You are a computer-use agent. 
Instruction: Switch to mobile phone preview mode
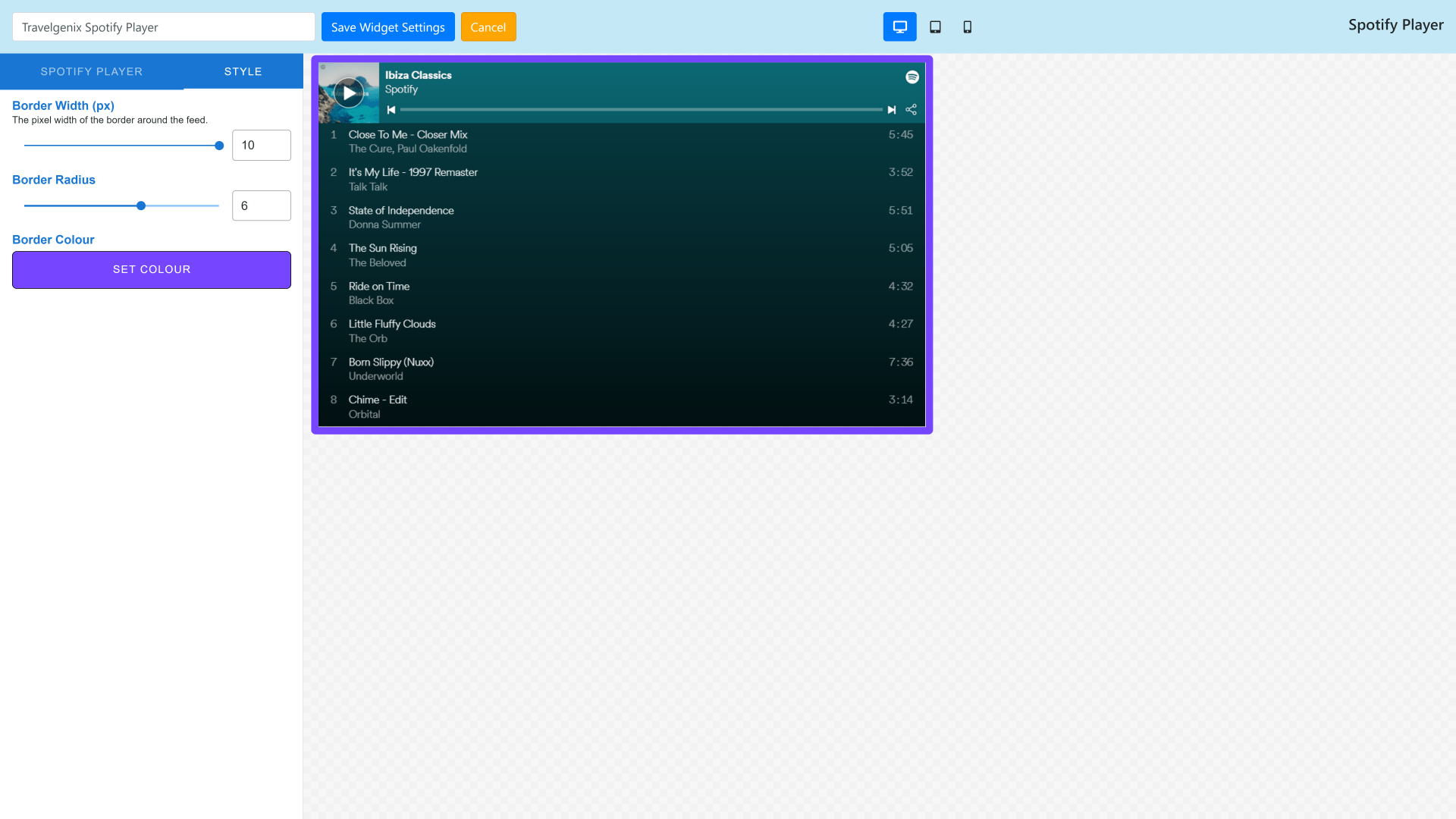968,27
